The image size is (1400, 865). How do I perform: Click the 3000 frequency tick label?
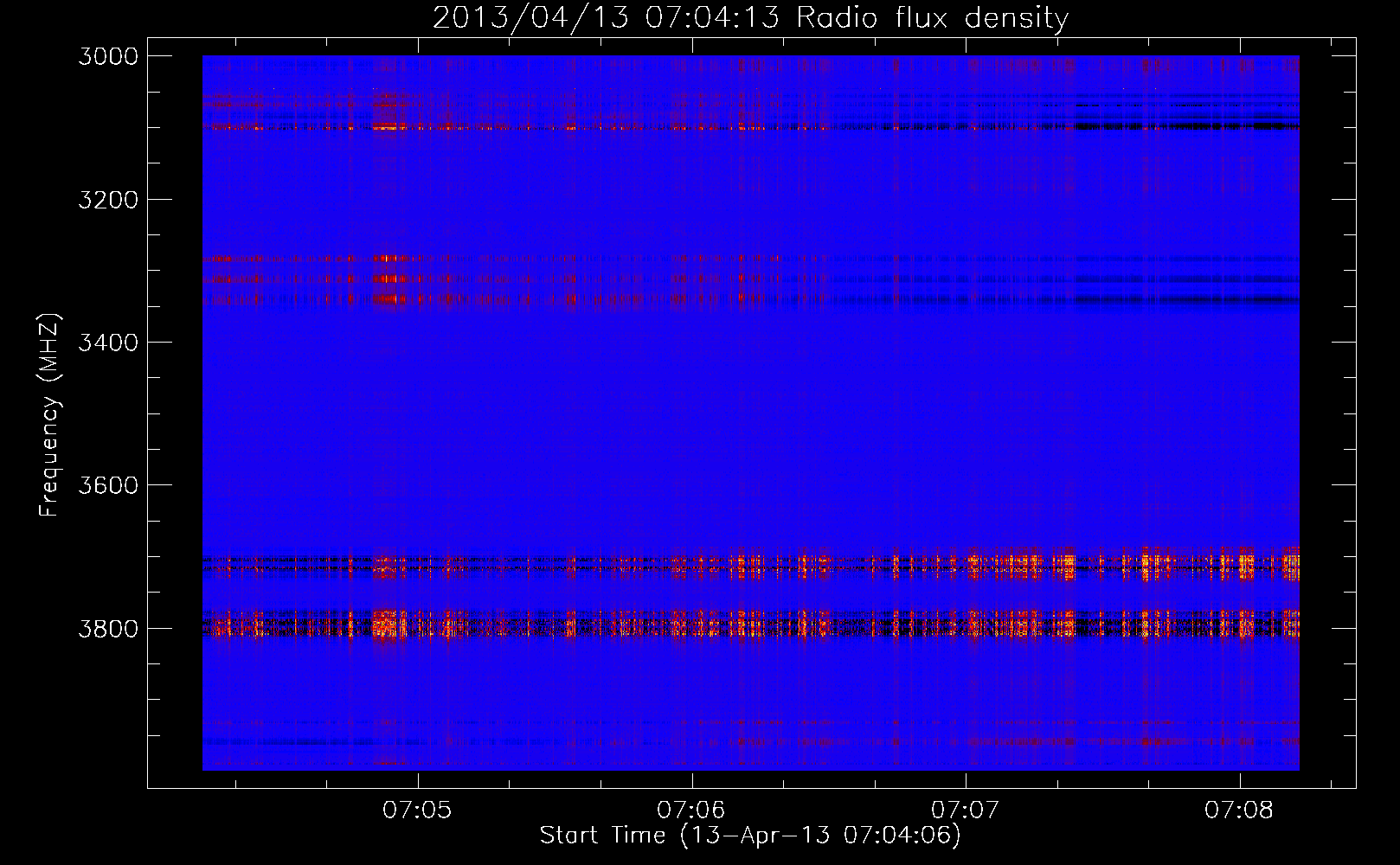point(108,56)
